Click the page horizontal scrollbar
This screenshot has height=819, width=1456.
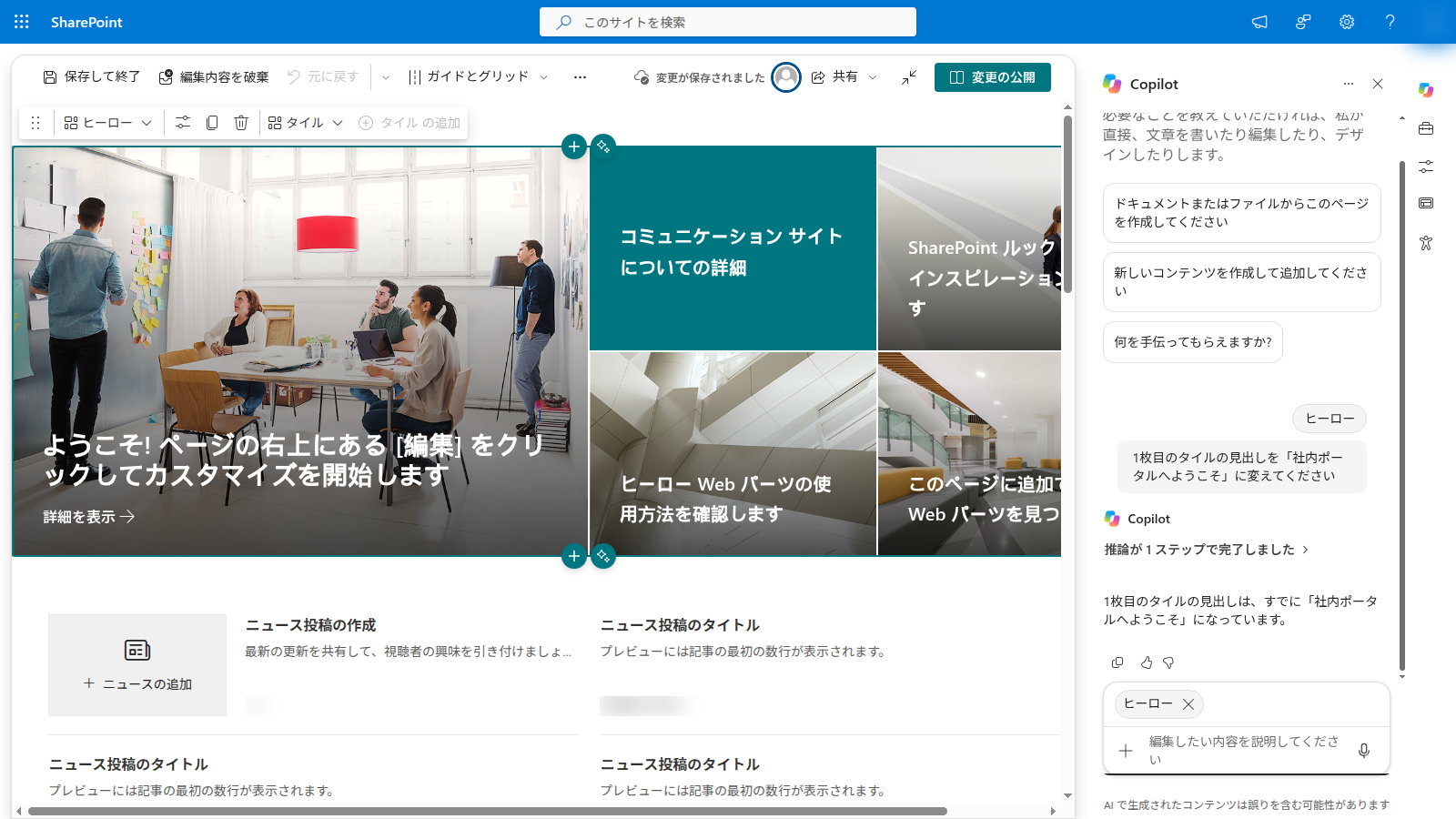(x=488, y=811)
